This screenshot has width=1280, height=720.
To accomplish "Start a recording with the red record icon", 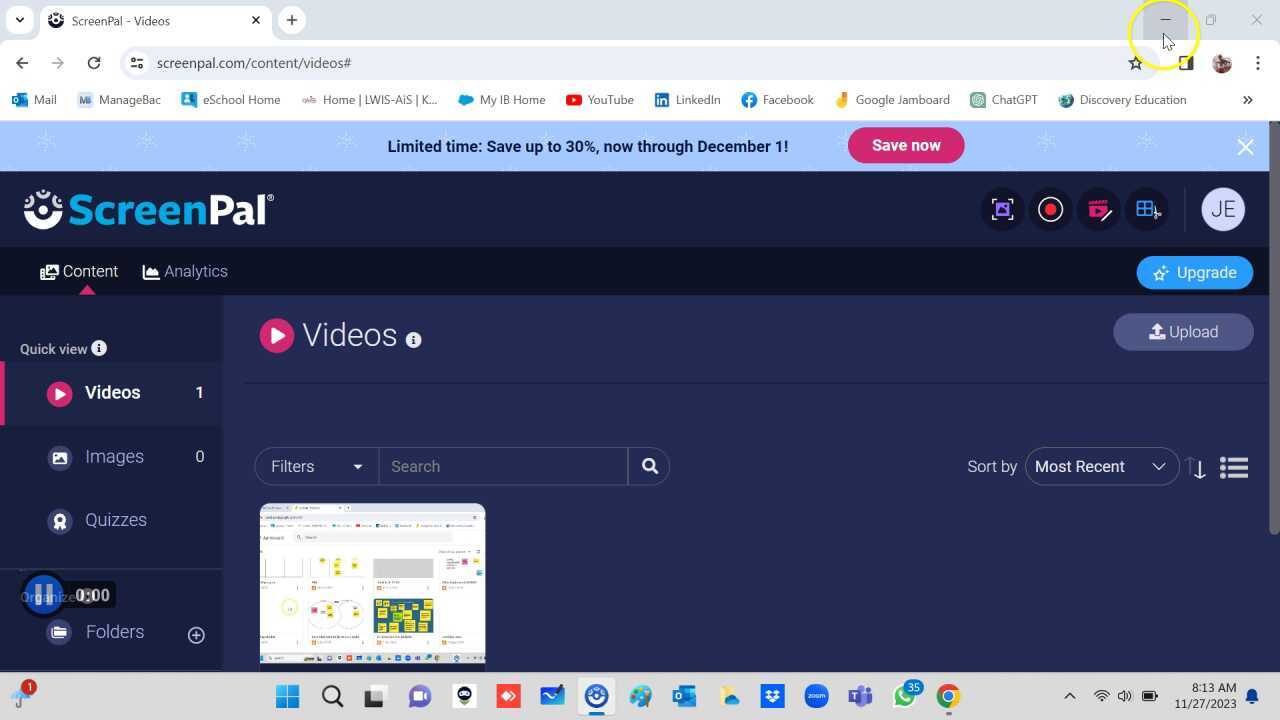I will coord(1050,209).
